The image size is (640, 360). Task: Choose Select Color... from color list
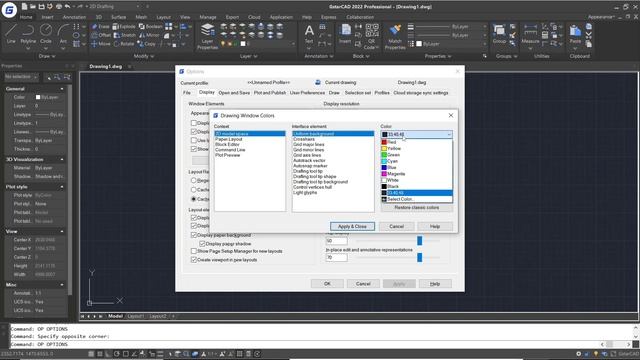(417, 199)
